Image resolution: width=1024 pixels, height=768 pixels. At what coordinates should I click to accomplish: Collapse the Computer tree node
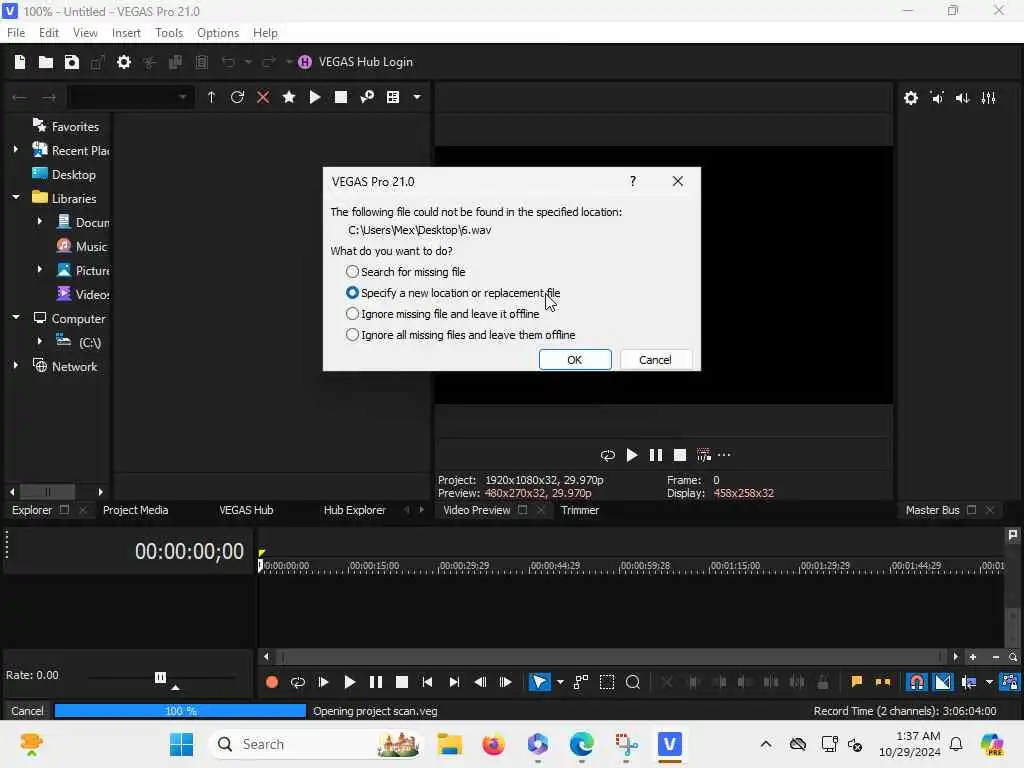click(x=16, y=318)
